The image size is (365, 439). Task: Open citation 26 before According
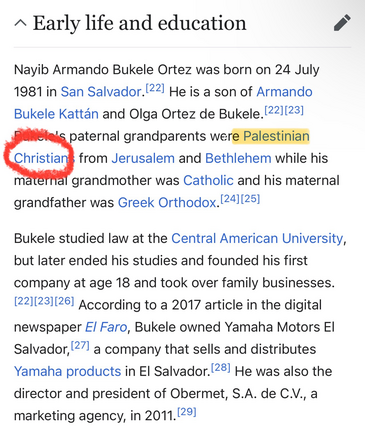point(64,301)
